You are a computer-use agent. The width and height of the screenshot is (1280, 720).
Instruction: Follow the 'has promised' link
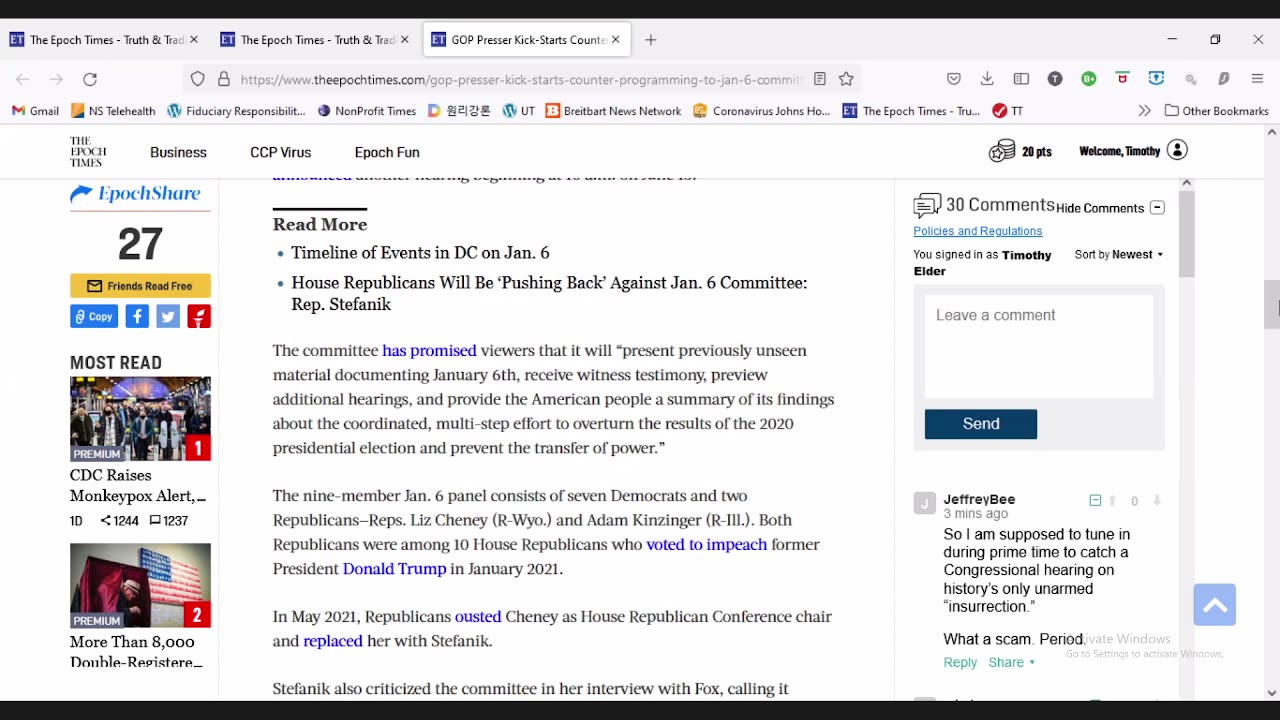click(x=429, y=351)
